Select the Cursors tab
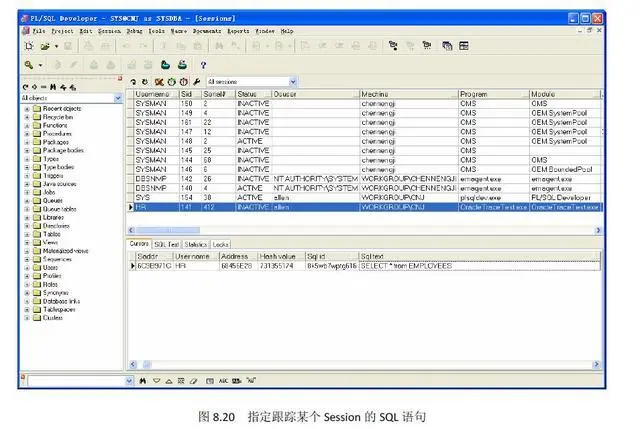Image resolution: width=640 pixels, height=429 pixels. point(139,244)
